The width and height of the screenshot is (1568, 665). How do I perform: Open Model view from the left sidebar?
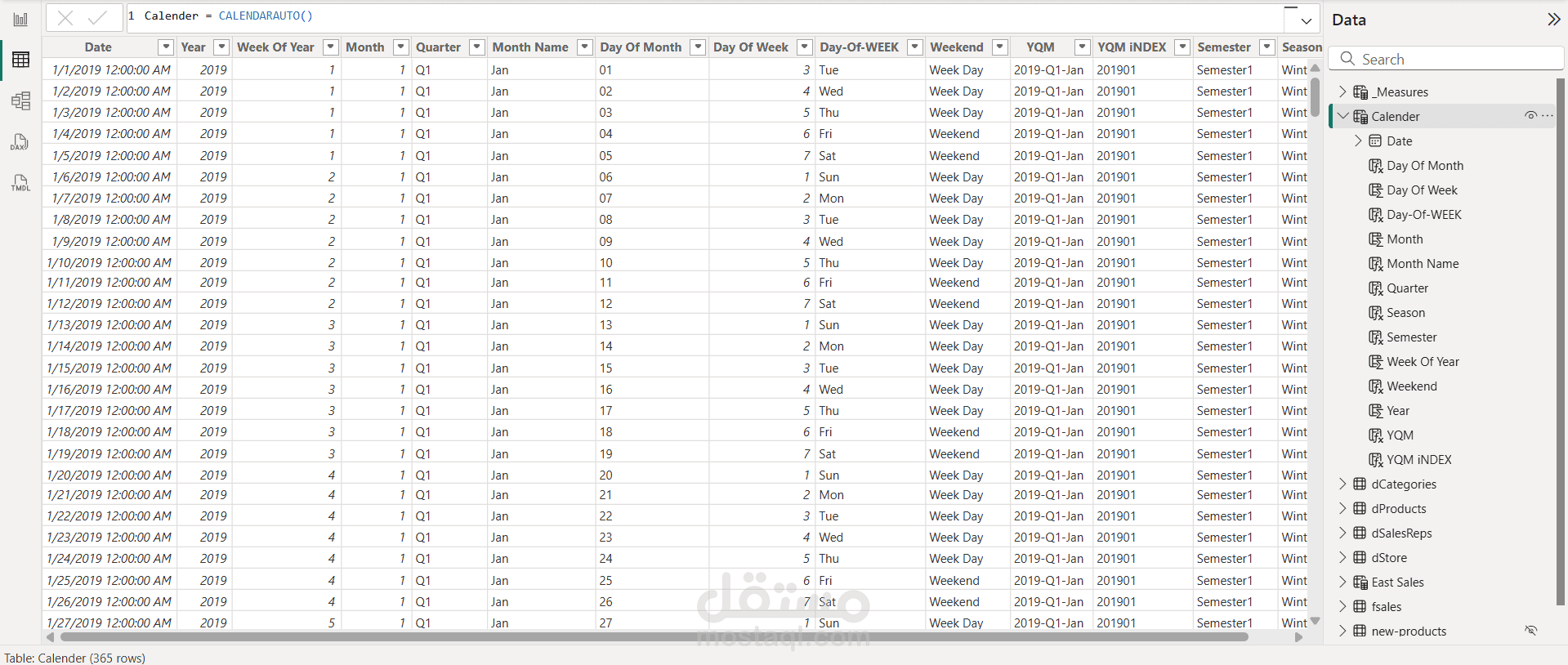click(20, 100)
